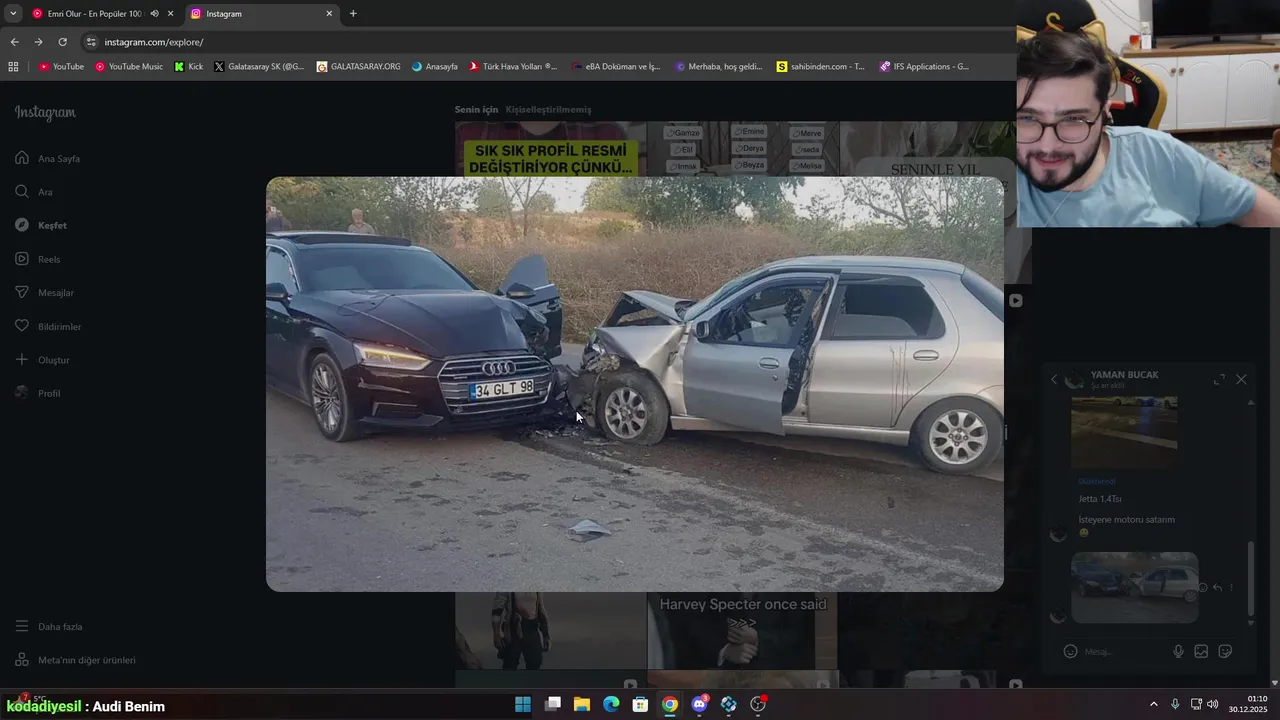Open the Ara search item
Viewport: 1280px width, 720px height.
(x=34, y=192)
